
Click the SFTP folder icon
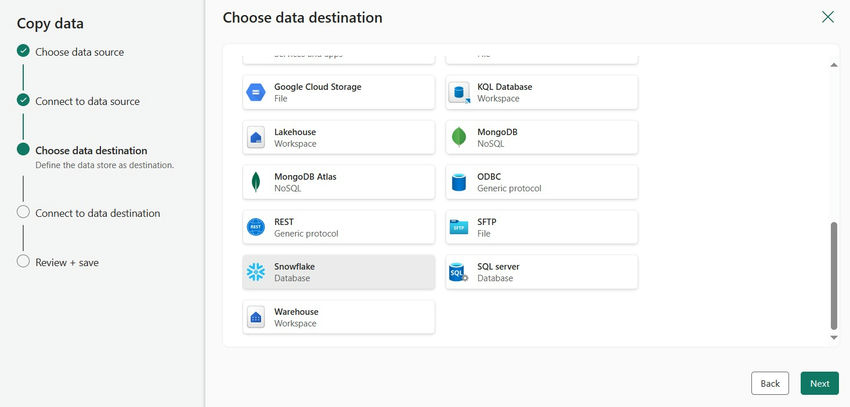459,227
